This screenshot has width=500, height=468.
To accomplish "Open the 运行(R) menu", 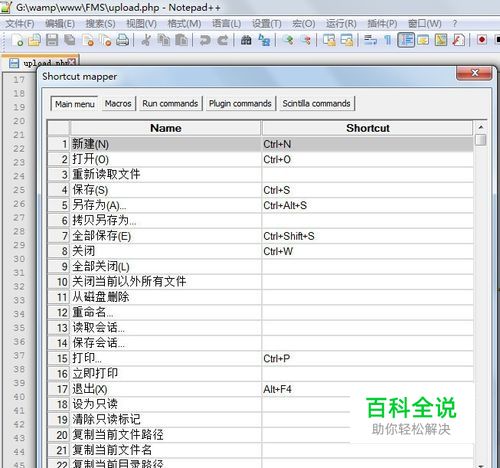I will tap(341, 24).
